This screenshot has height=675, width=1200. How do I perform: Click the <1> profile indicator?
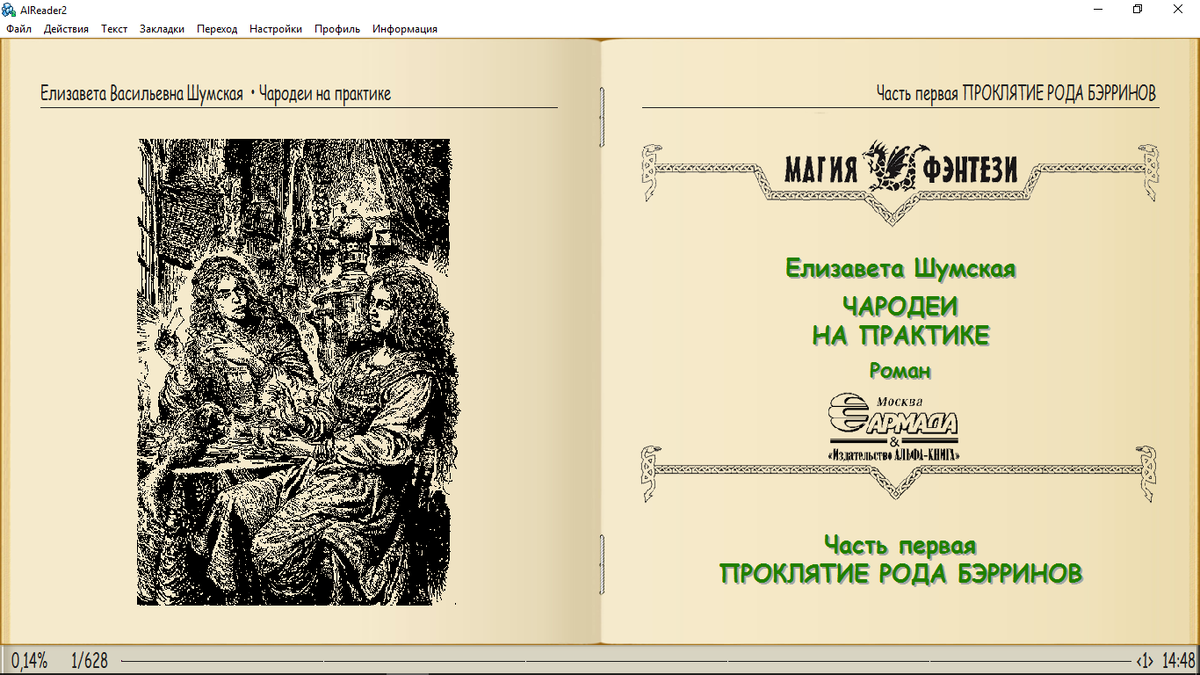tap(1145, 661)
